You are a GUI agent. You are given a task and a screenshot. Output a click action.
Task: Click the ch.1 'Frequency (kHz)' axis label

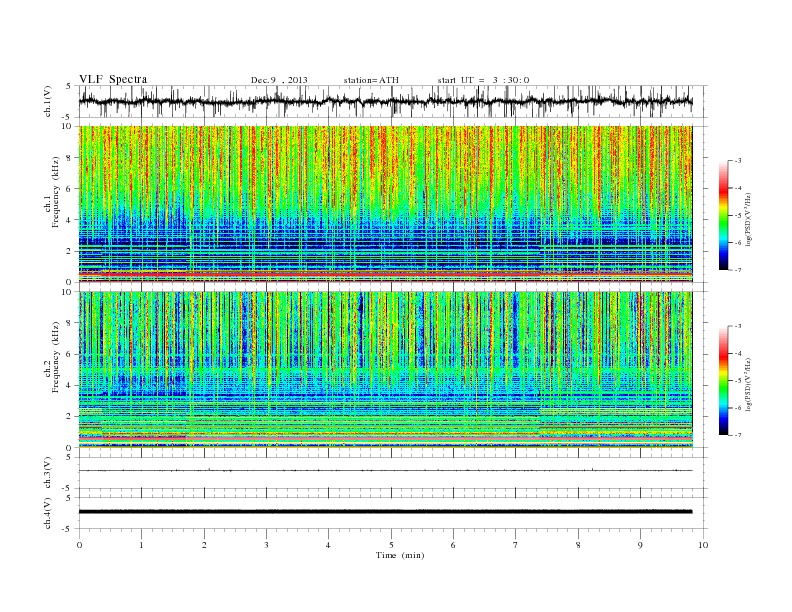click(55, 192)
